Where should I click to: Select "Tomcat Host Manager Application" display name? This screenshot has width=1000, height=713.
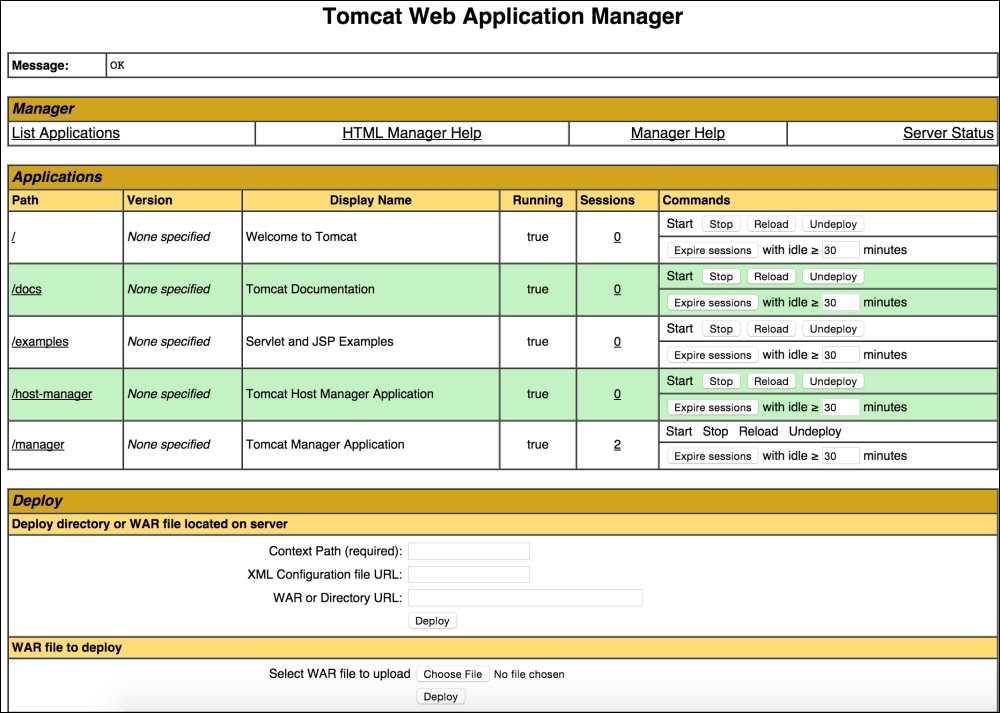(339, 393)
